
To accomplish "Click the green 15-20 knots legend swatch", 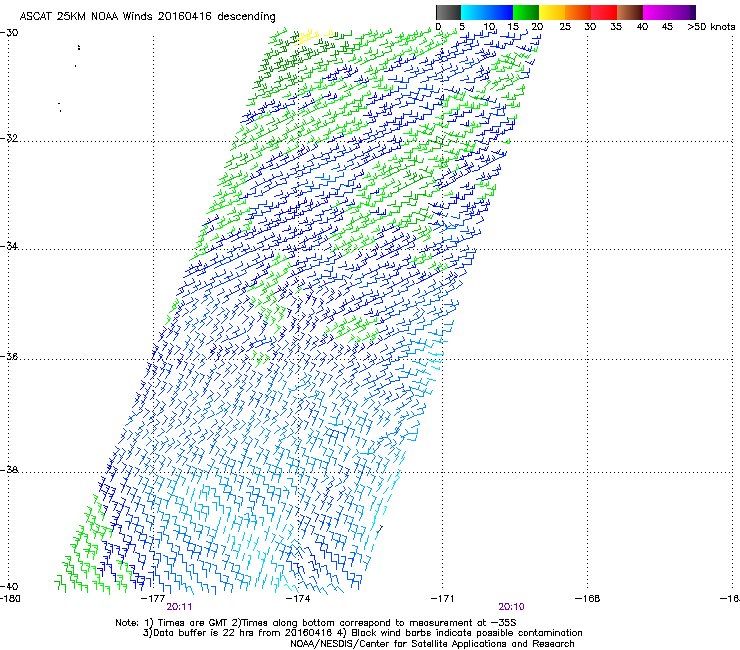I will coord(526,12).
